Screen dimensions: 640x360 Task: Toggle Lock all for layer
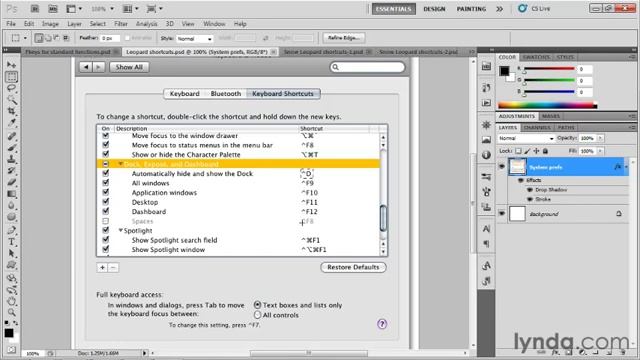point(545,151)
